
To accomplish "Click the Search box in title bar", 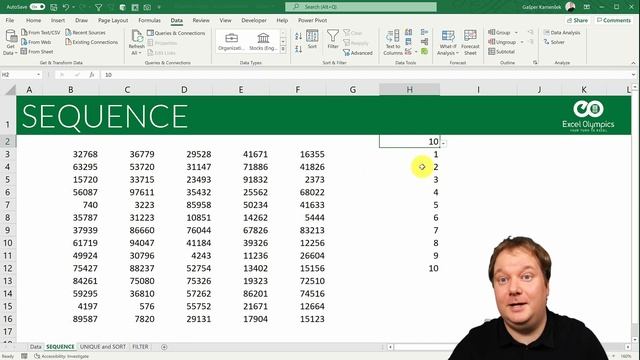I will coord(361,7).
